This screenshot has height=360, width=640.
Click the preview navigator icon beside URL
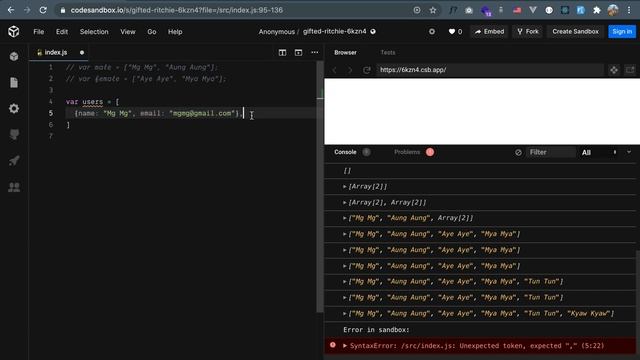coord(613,70)
